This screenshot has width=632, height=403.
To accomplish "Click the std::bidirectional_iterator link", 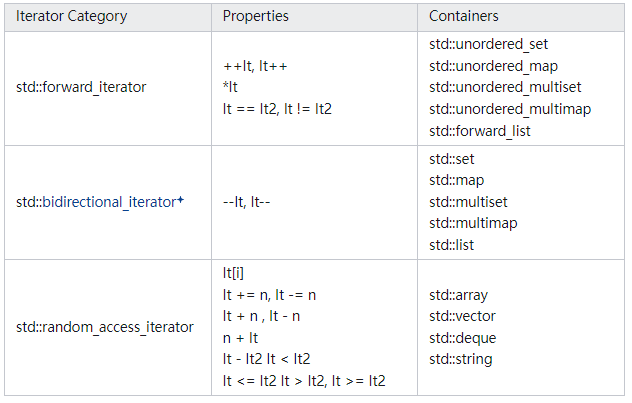I will (95, 202).
